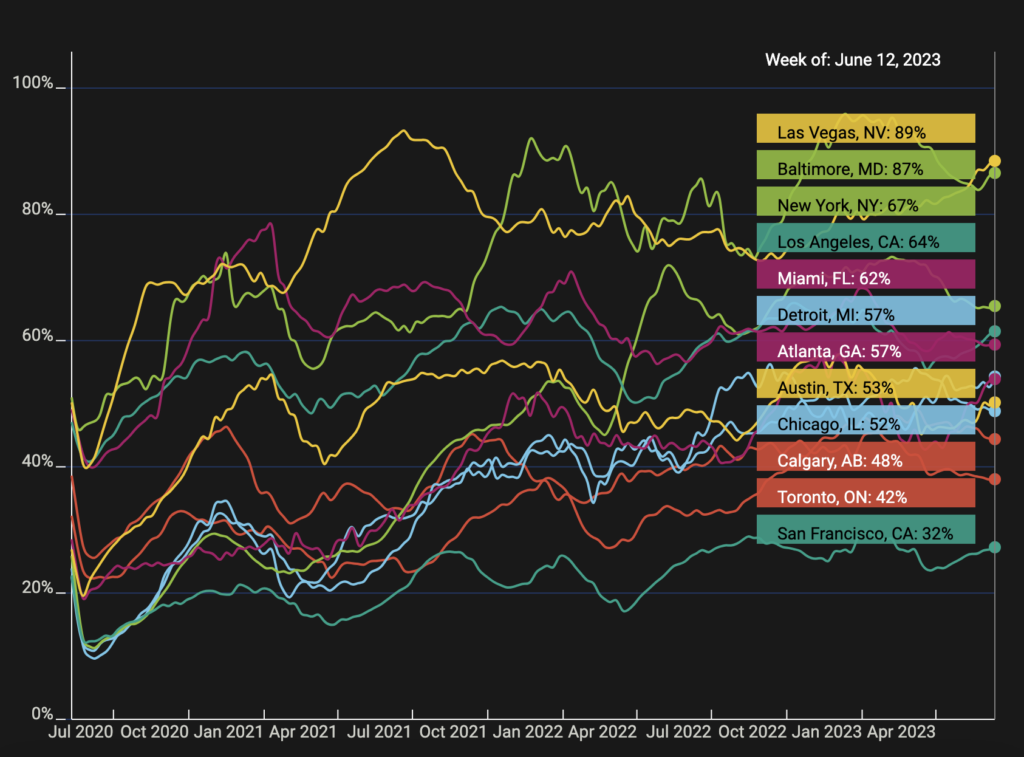This screenshot has height=757, width=1024.
Task: Click the Jul 2020 x-axis label
Action: click(x=72, y=732)
